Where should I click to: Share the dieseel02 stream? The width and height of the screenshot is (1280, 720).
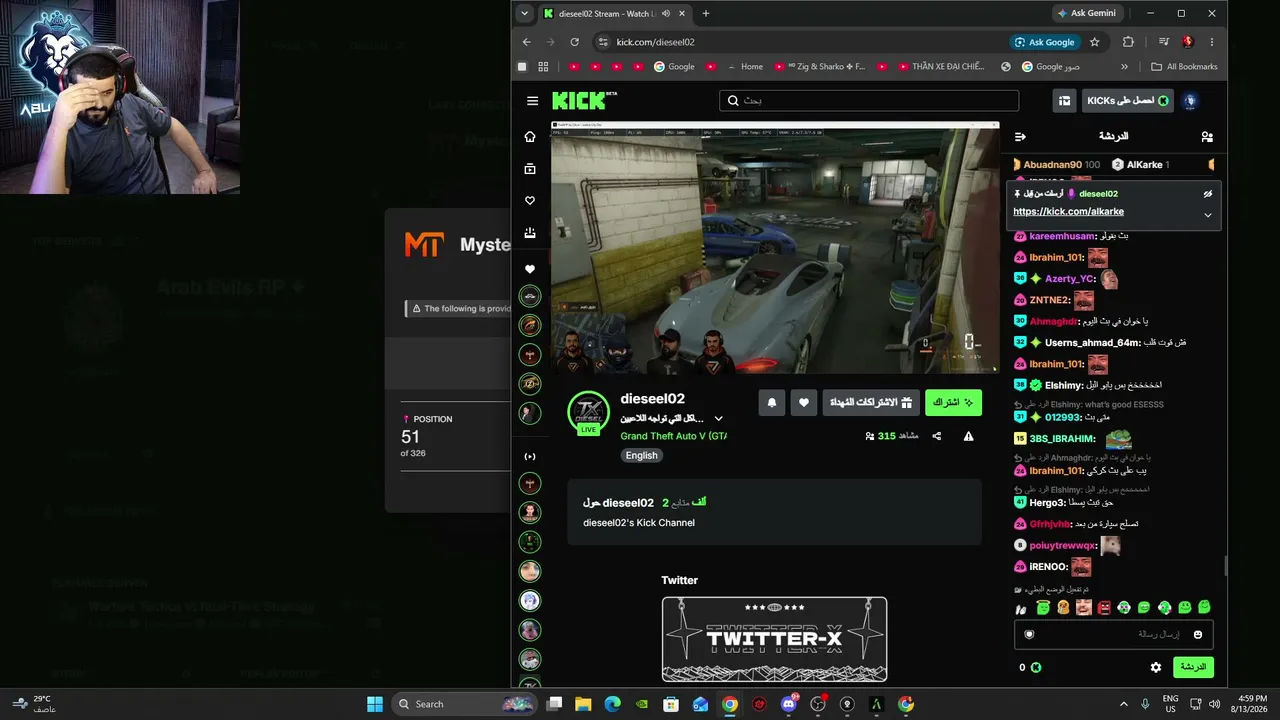tap(937, 436)
